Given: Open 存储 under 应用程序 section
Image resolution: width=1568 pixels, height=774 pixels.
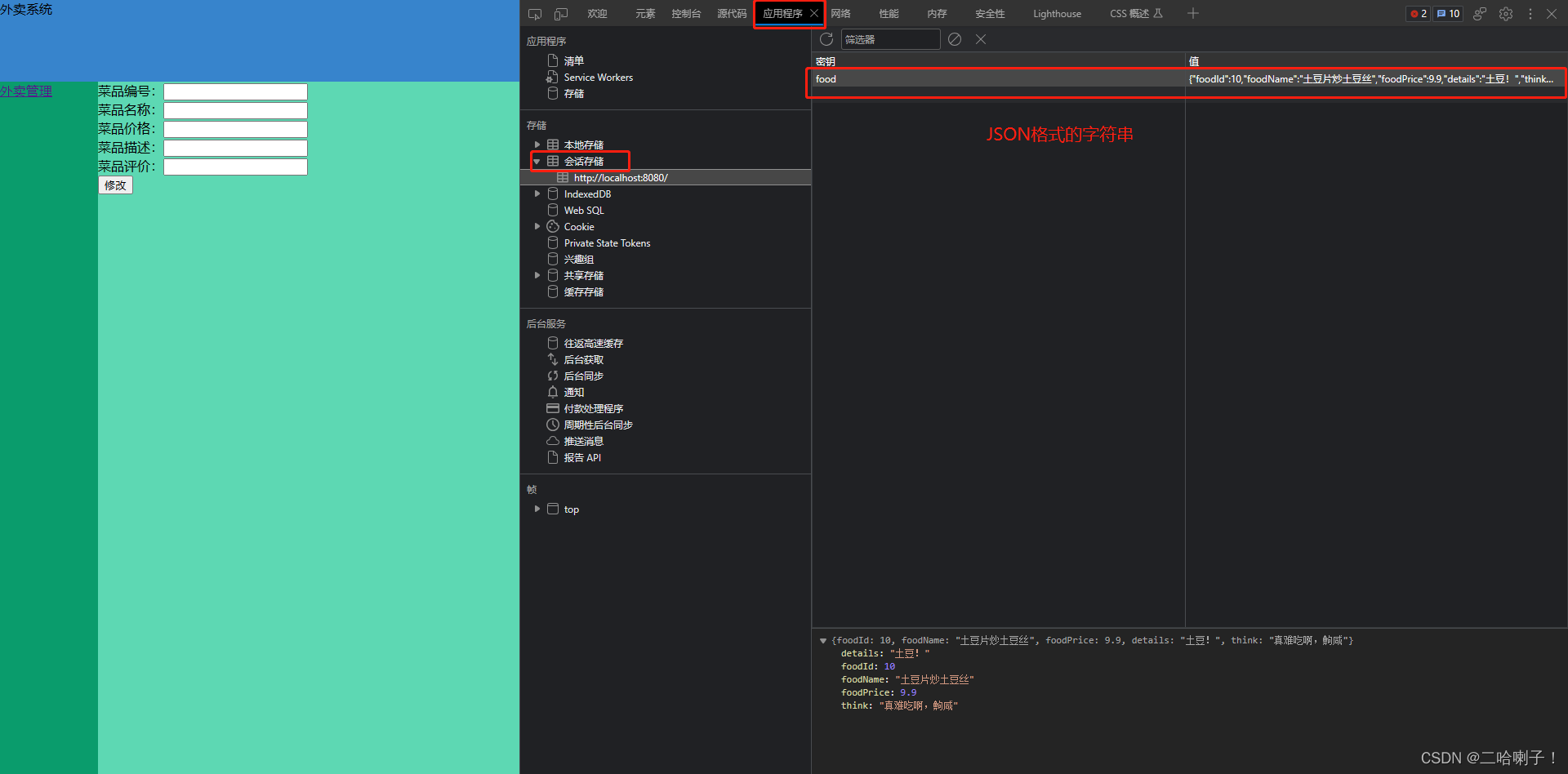Looking at the screenshot, I should click(x=574, y=93).
